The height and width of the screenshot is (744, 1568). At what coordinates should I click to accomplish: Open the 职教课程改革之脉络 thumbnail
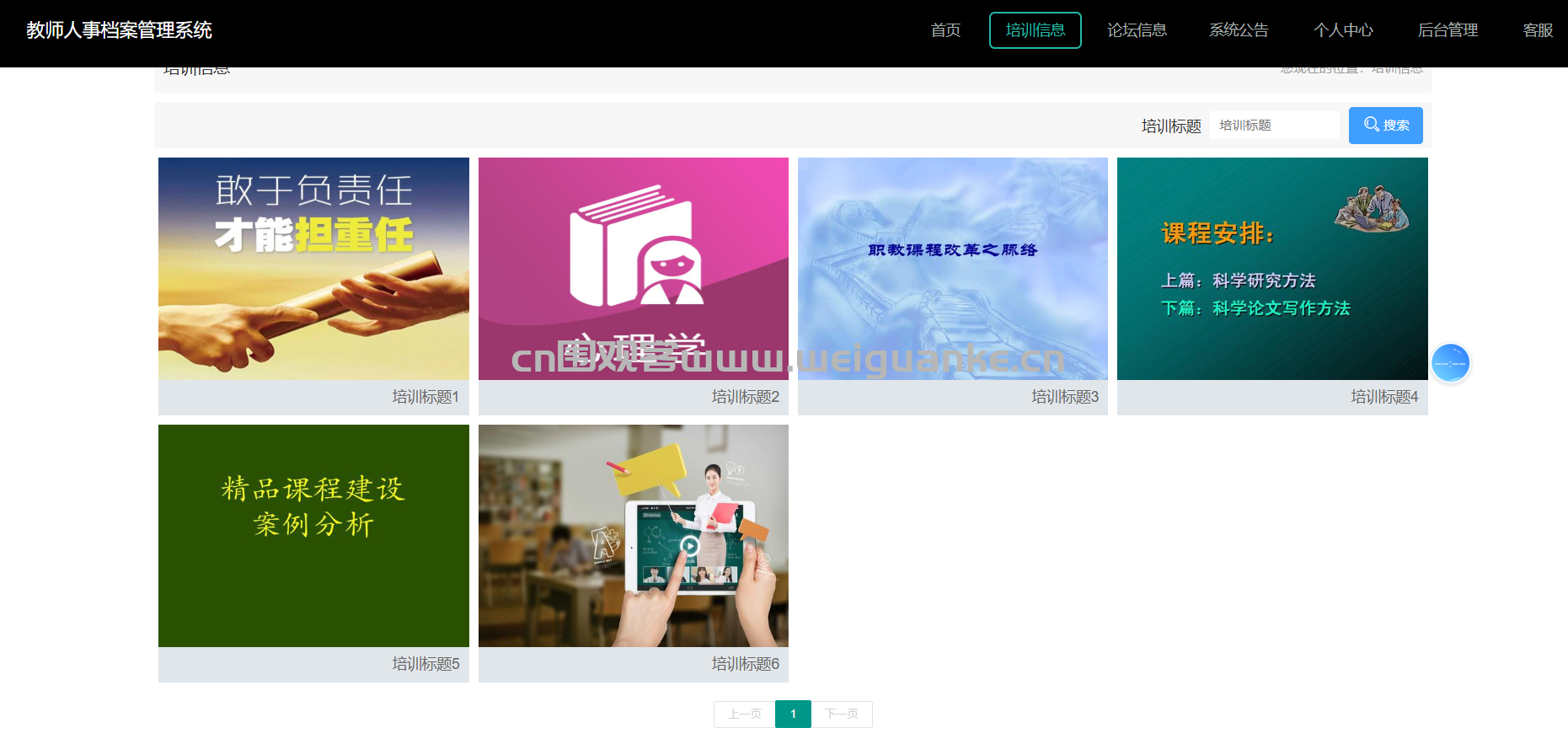[953, 269]
